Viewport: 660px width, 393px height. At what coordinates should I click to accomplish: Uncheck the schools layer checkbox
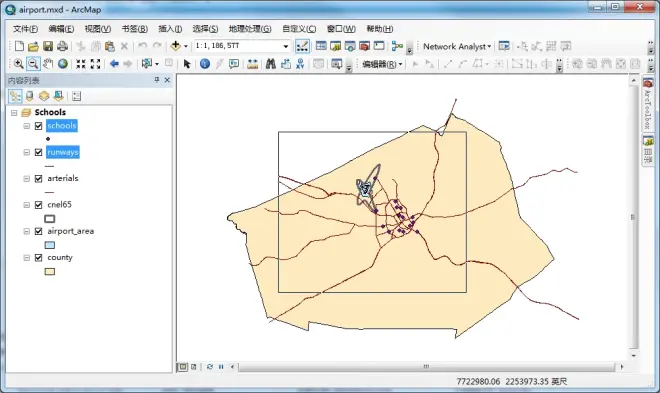click(39, 126)
